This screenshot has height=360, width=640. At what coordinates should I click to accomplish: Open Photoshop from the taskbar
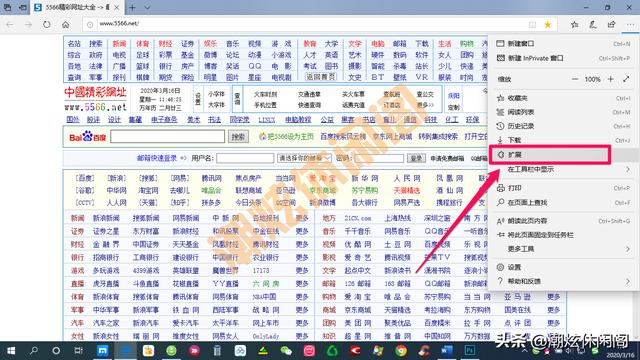(470, 351)
